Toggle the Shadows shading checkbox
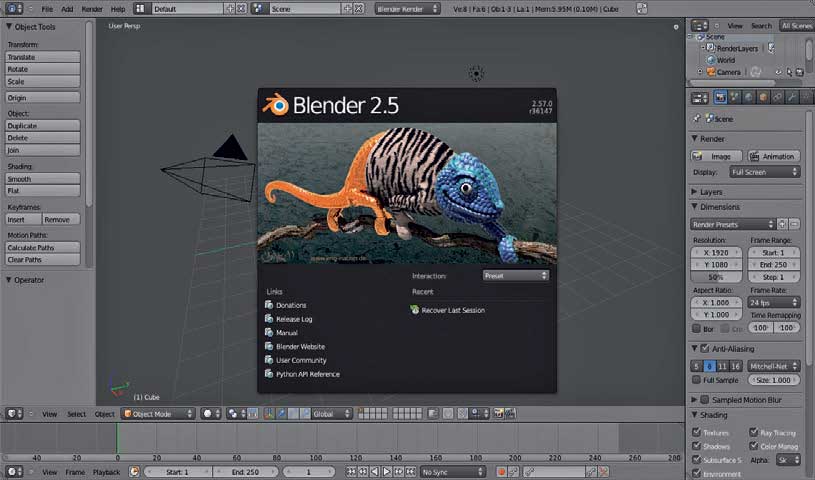Image resolution: width=815 pixels, height=480 pixels. pyautogui.click(x=696, y=446)
